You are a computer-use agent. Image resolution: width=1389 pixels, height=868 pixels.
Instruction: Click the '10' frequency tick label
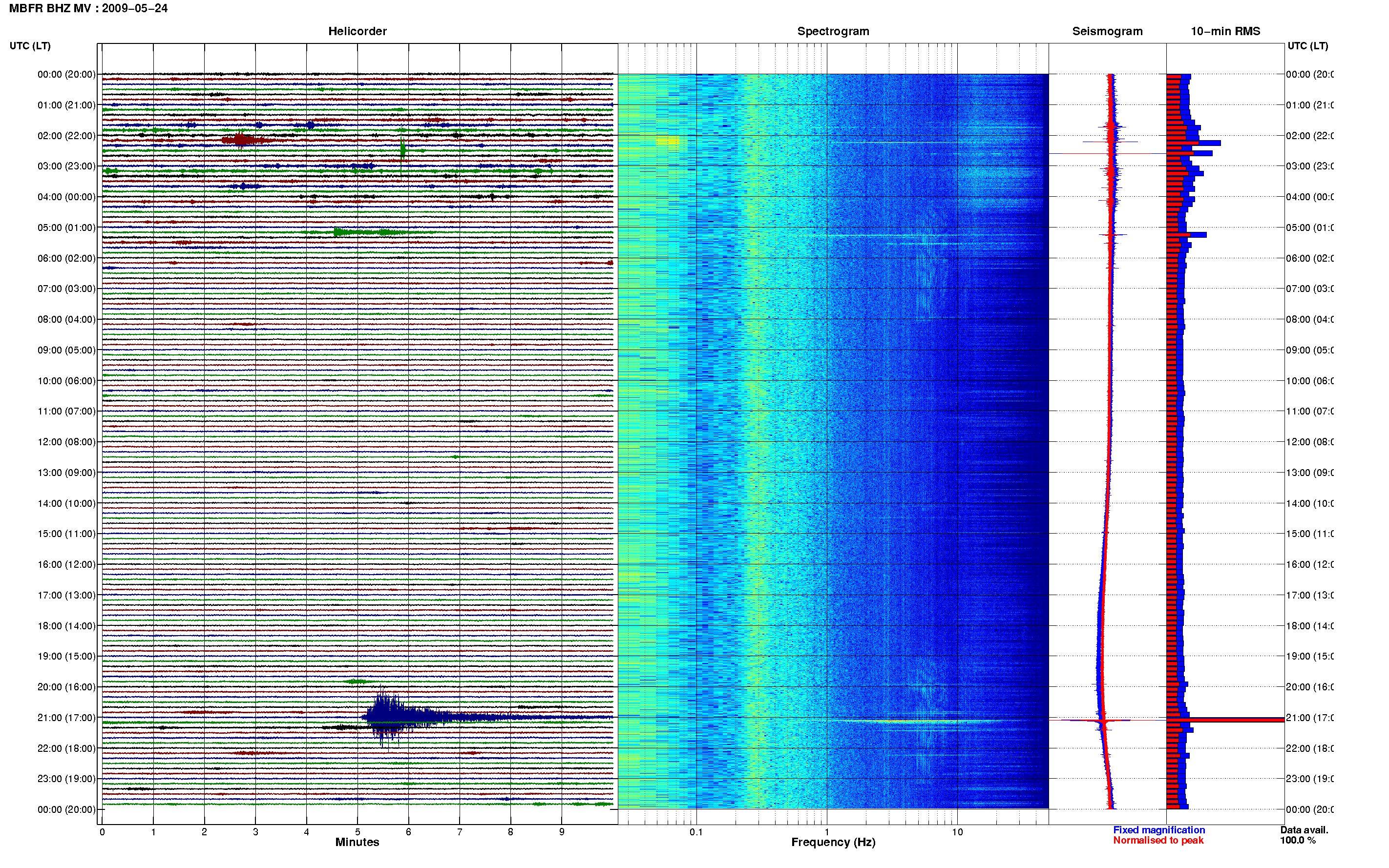957,832
